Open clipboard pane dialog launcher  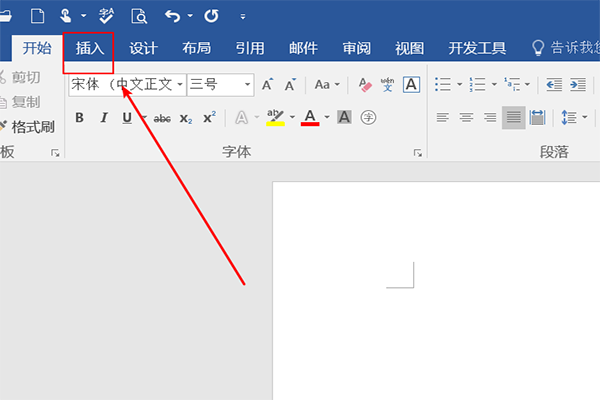coord(55,153)
